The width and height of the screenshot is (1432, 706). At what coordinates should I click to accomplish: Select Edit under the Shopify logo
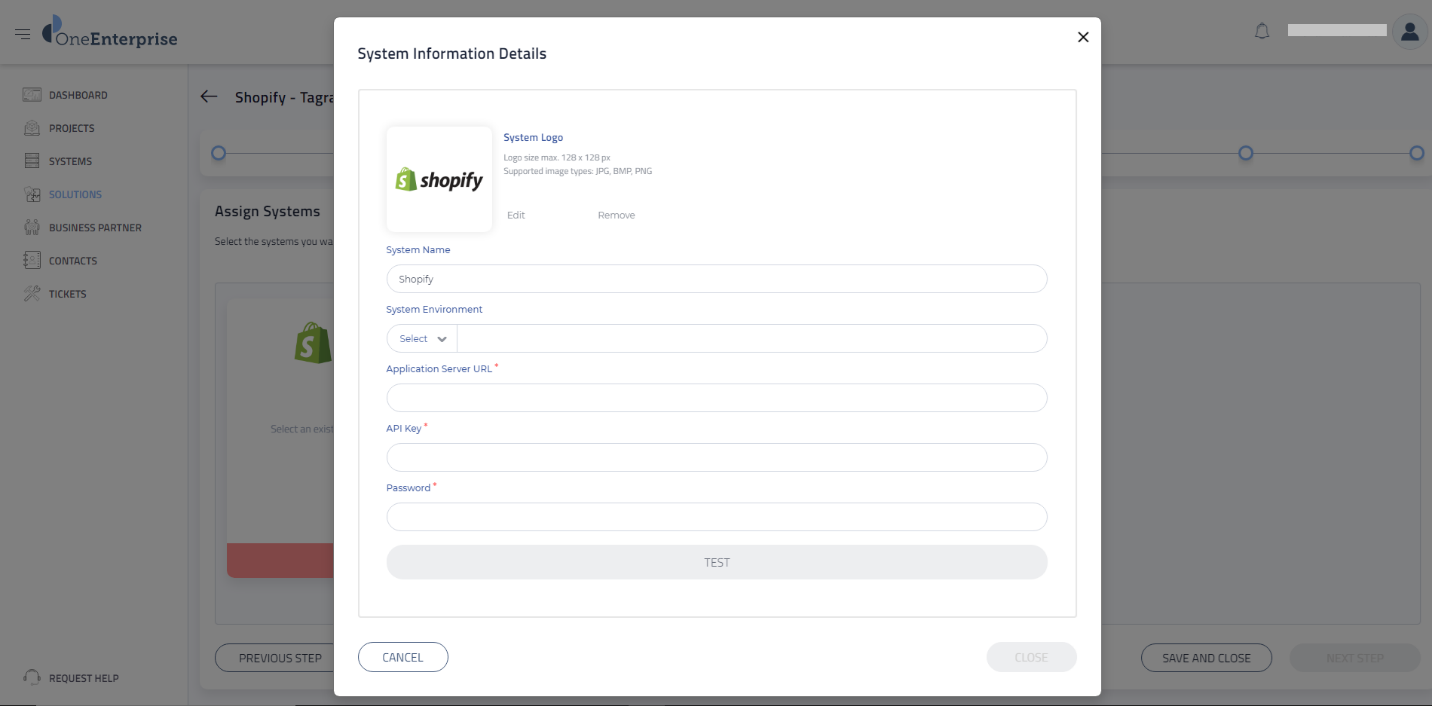516,214
